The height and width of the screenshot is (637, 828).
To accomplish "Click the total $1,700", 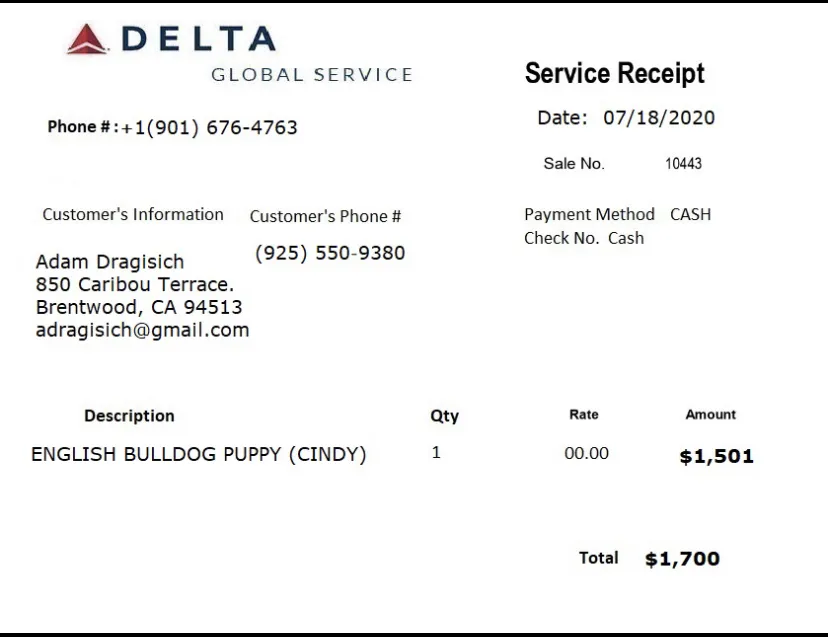I will (x=682, y=559).
